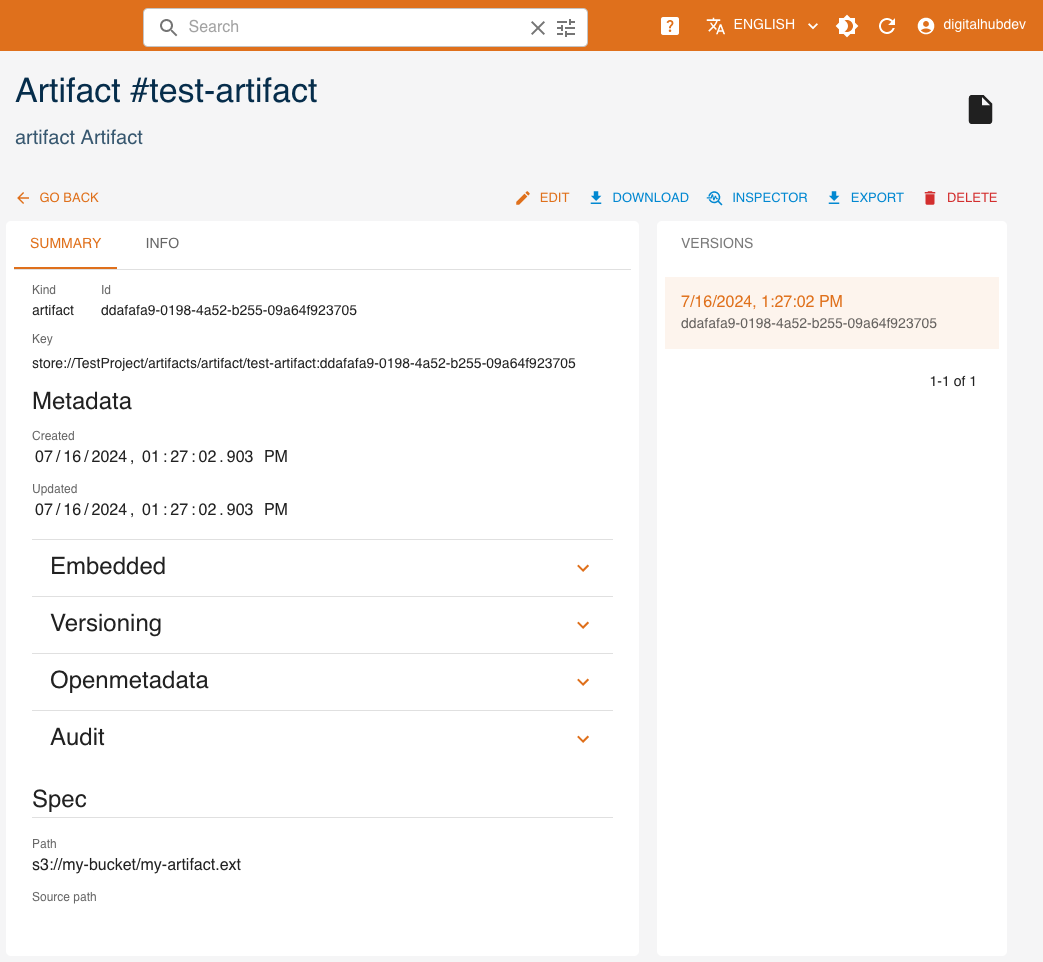Click the EDIT button
This screenshot has width=1043, height=962.
point(542,198)
